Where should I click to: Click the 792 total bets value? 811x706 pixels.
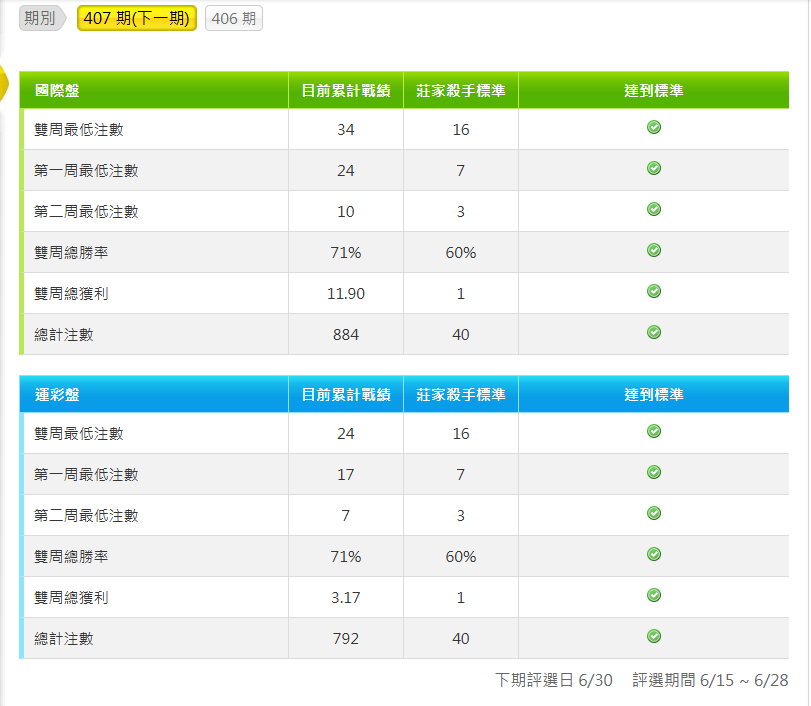(x=346, y=639)
